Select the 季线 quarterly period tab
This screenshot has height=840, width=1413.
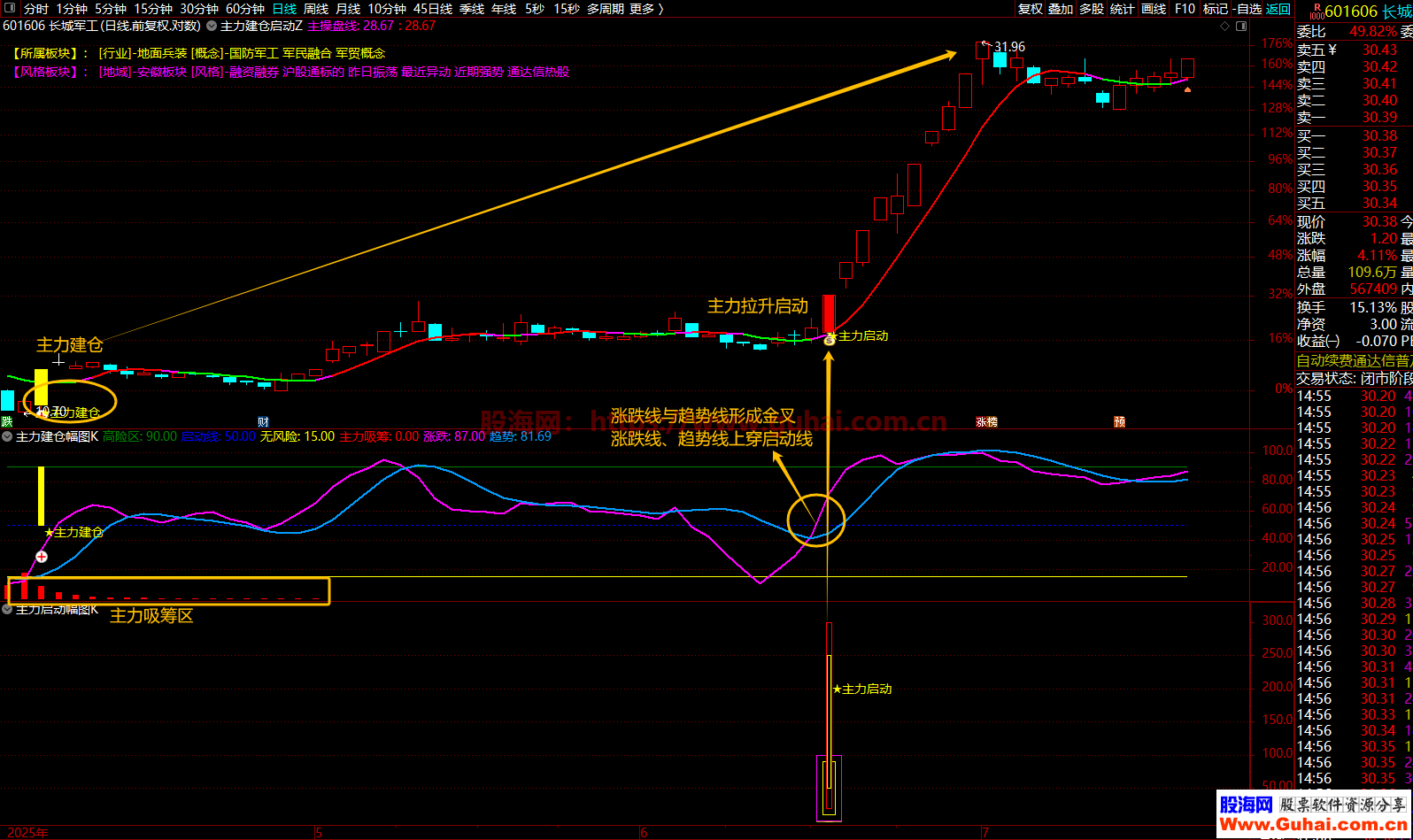tap(472, 9)
